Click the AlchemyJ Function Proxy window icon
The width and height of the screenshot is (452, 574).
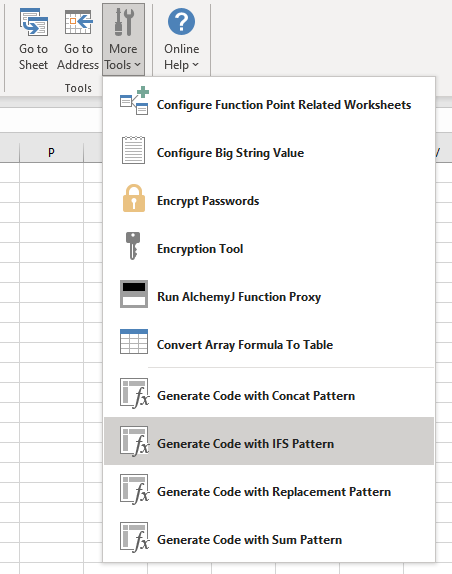pyautogui.click(x=134, y=294)
